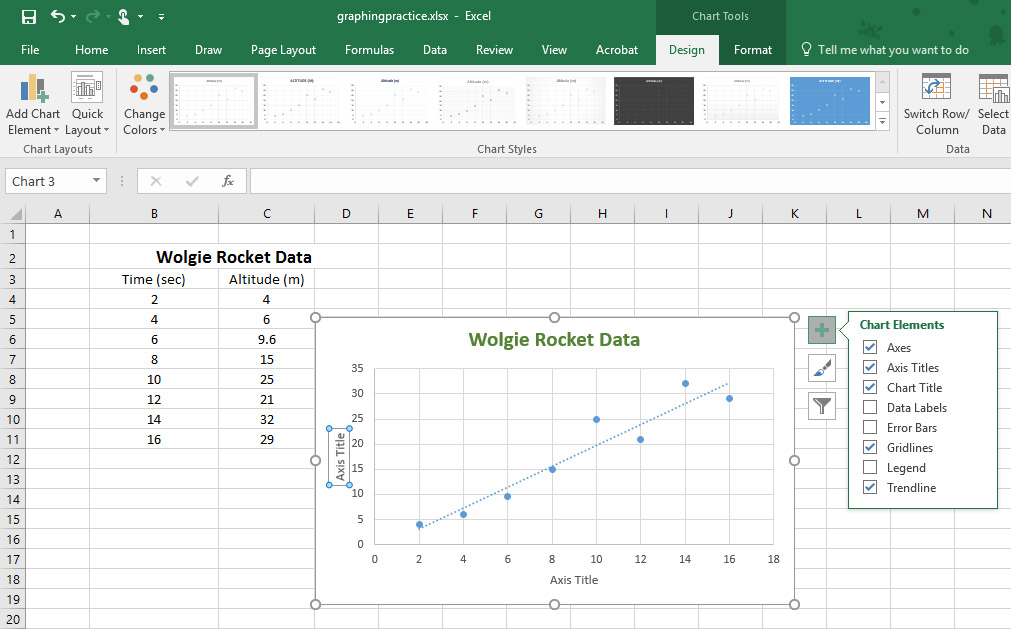Uncheck the Trendline checkbox
The image size is (1011, 629).
pos(870,488)
